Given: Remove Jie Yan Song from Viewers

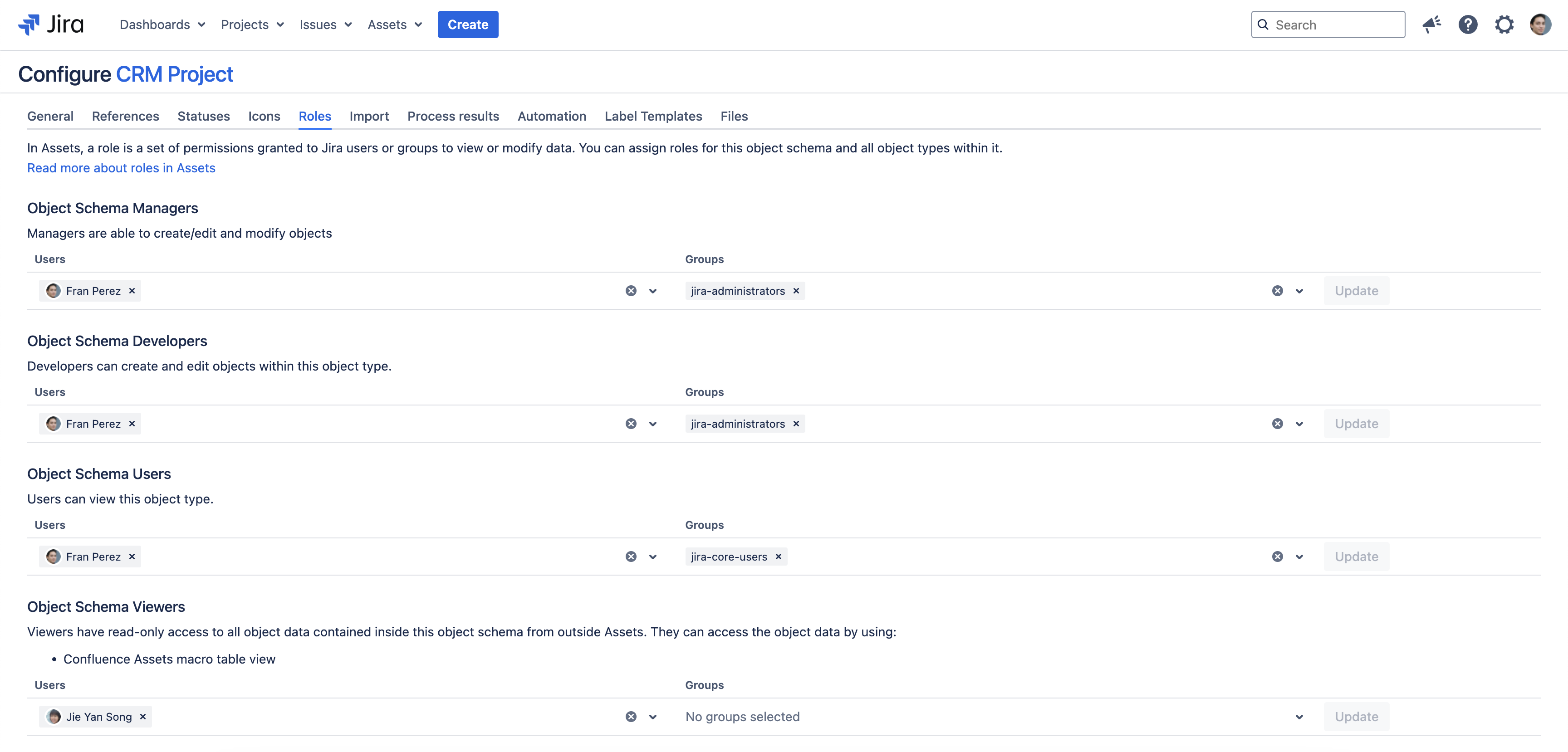Looking at the screenshot, I should 143,717.
